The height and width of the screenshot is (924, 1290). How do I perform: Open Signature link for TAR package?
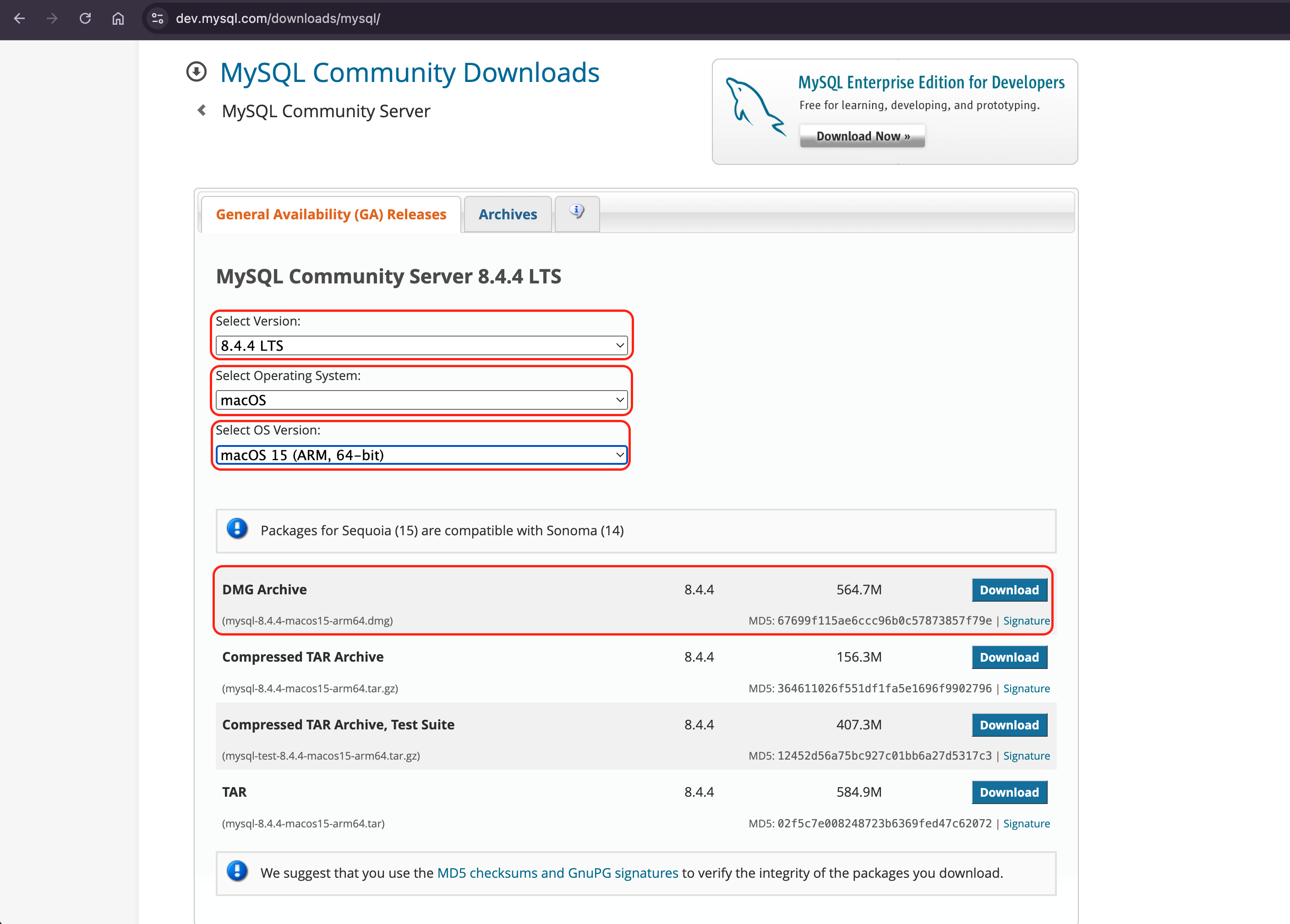(x=1026, y=823)
